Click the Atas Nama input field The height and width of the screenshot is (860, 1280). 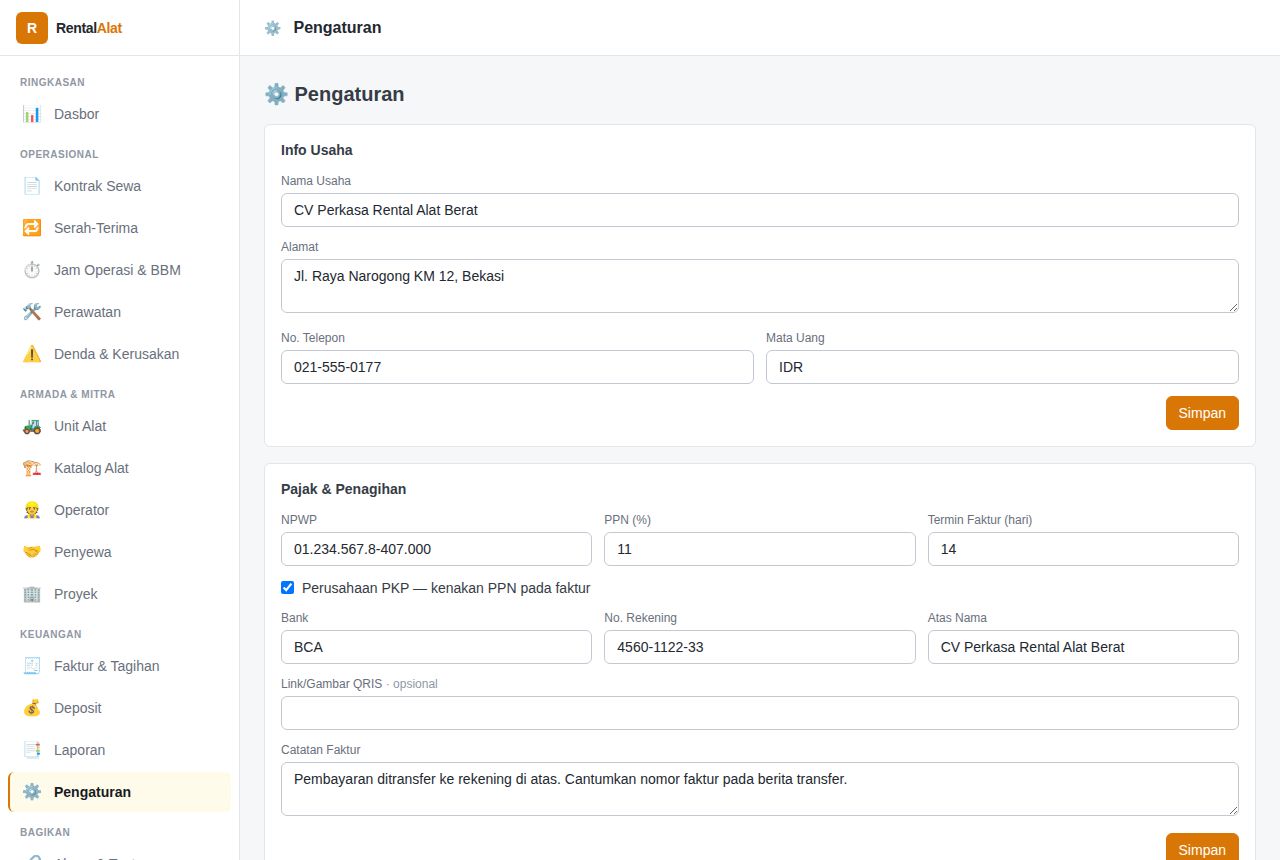click(1083, 647)
